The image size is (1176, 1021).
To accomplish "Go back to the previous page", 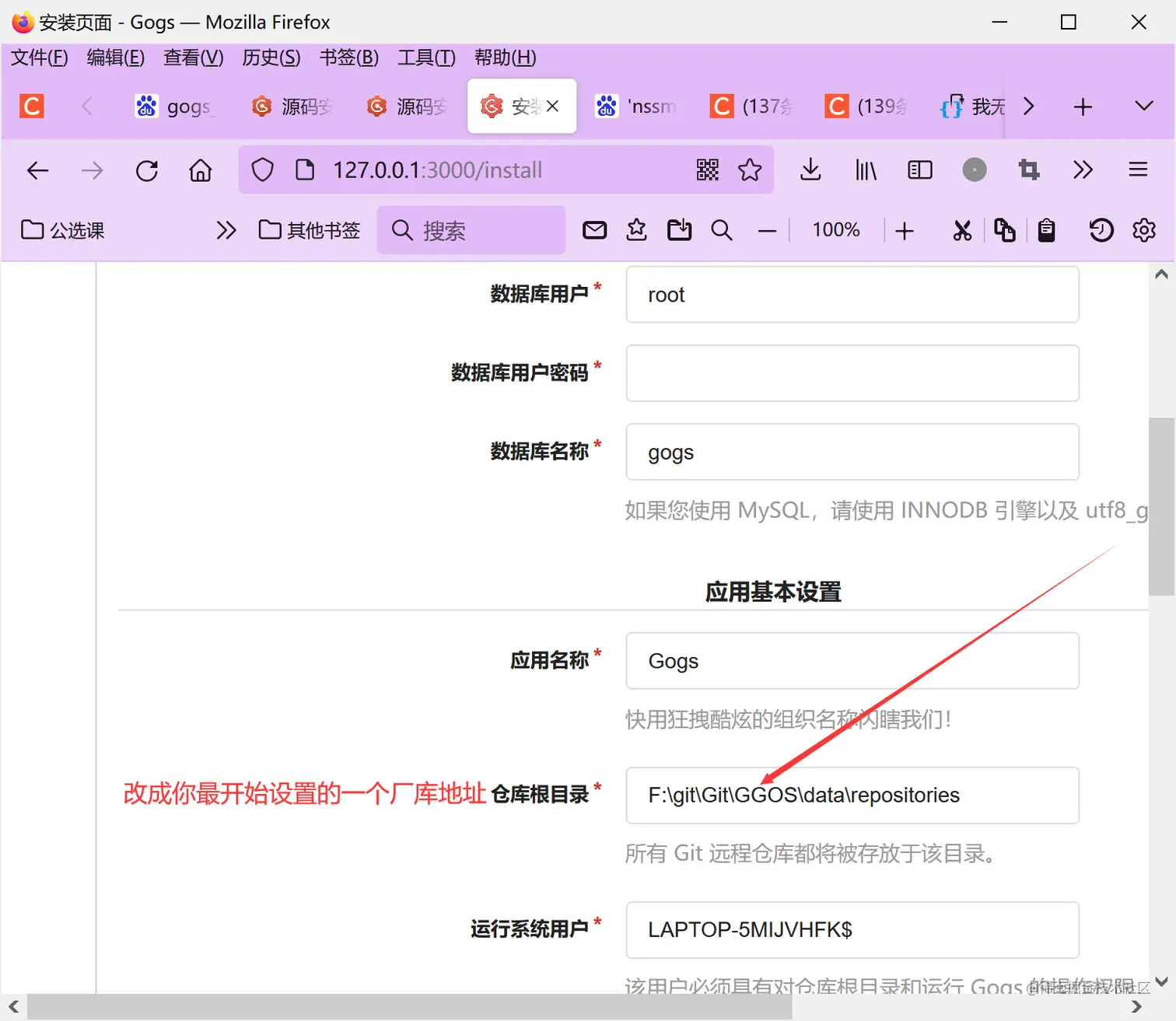I will coord(37,170).
